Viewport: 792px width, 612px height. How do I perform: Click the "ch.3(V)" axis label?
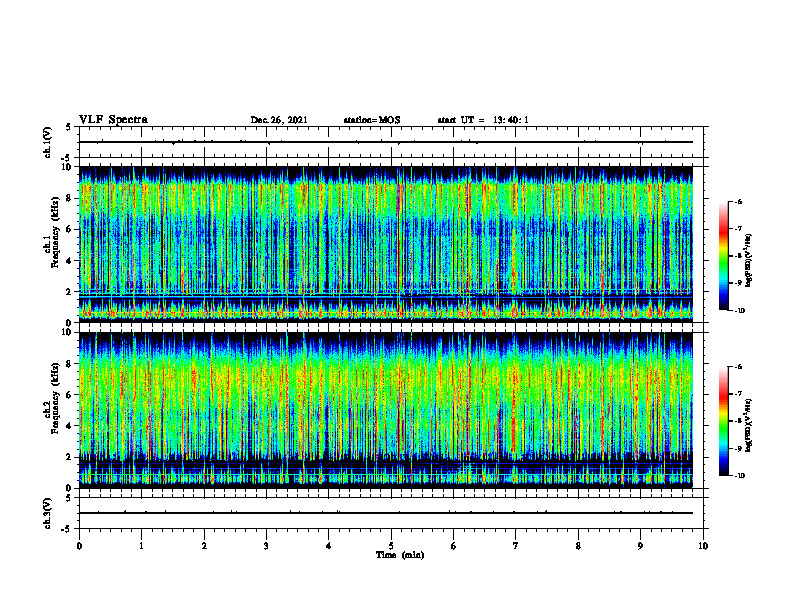tap(48, 514)
